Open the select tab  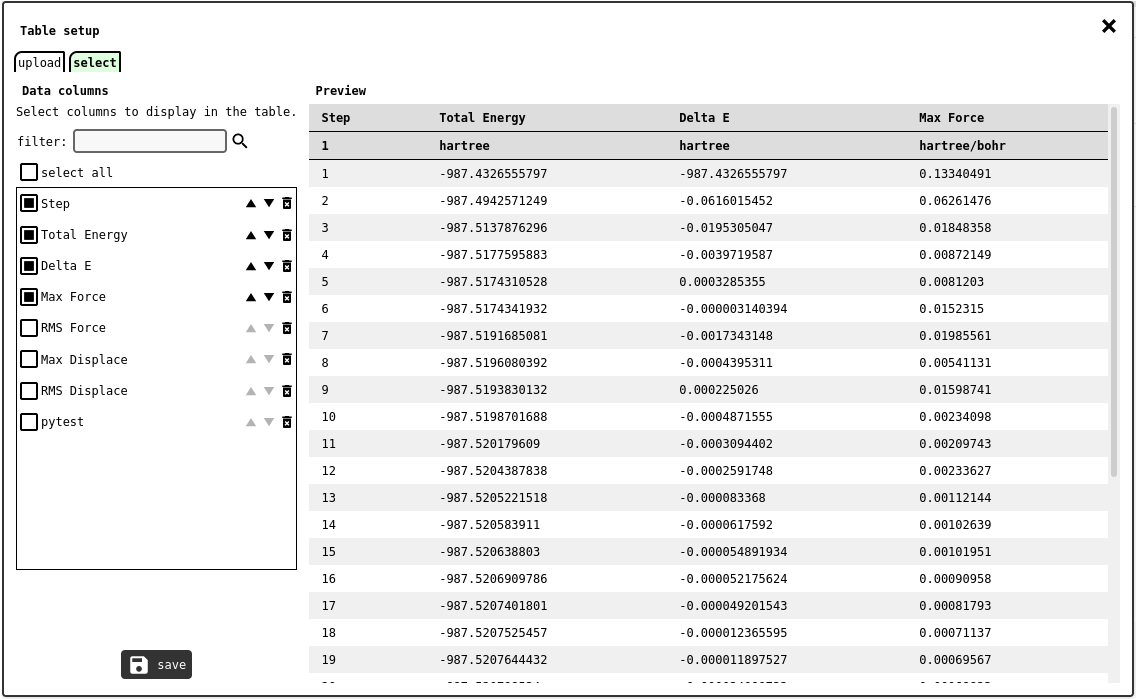(95, 63)
